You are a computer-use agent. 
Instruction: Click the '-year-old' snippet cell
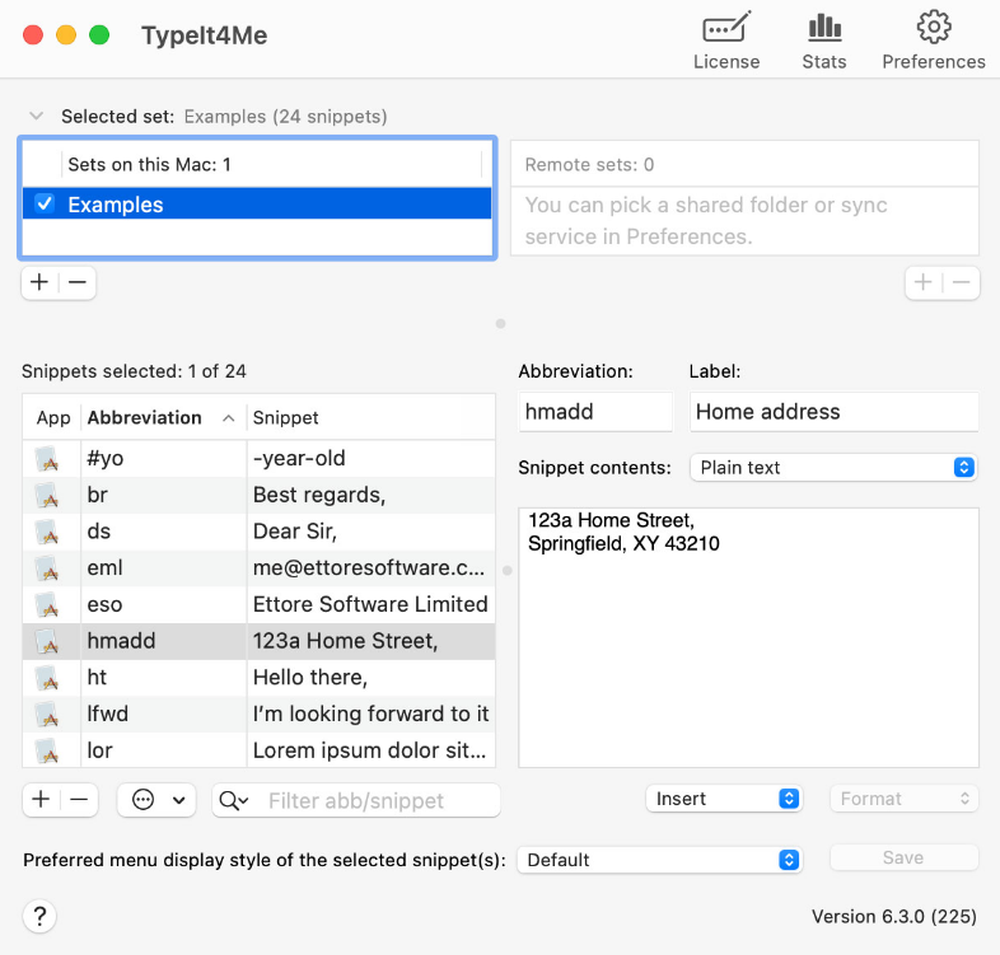[x=371, y=458]
